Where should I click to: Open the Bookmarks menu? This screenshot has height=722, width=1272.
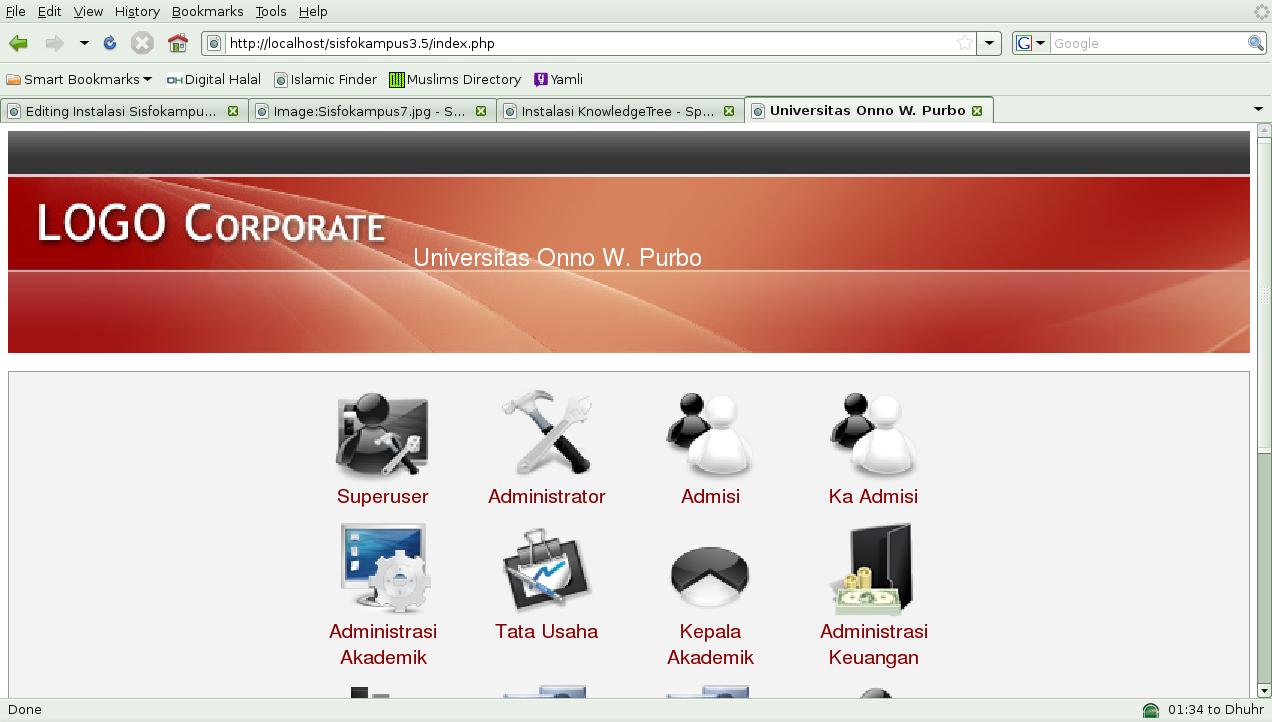(207, 11)
